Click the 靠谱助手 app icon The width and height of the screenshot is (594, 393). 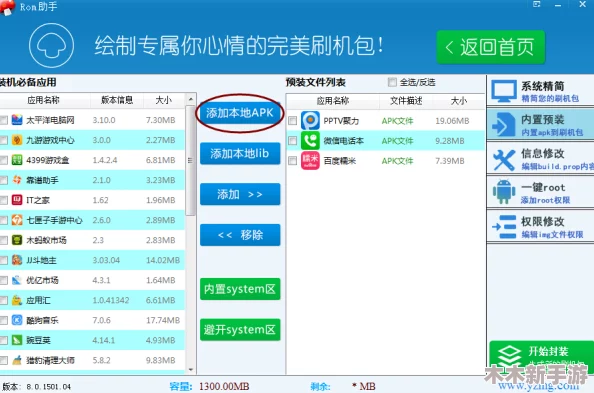[17, 180]
